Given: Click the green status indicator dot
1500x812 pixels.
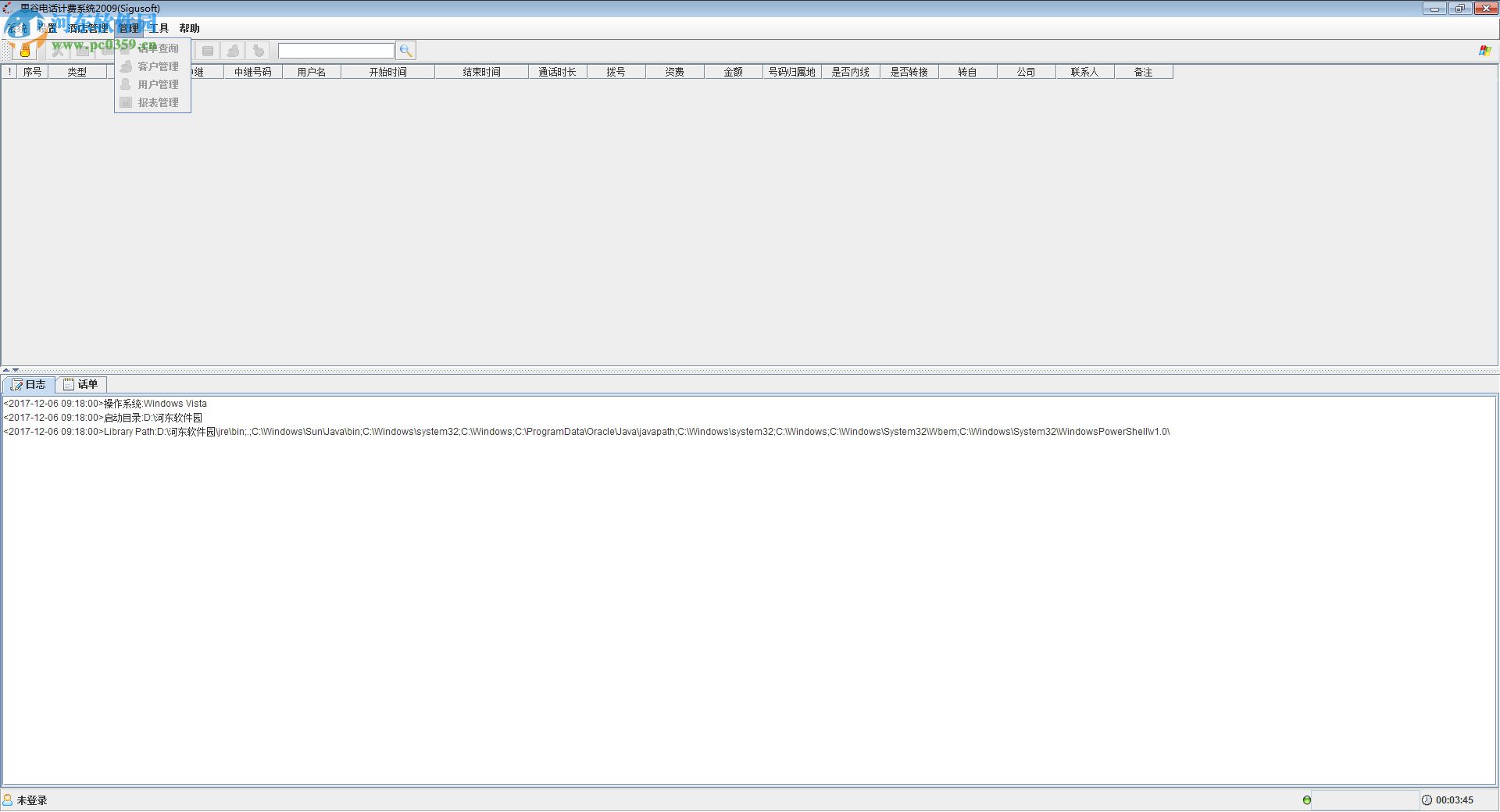Looking at the screenshot, I should (1307, 800).
